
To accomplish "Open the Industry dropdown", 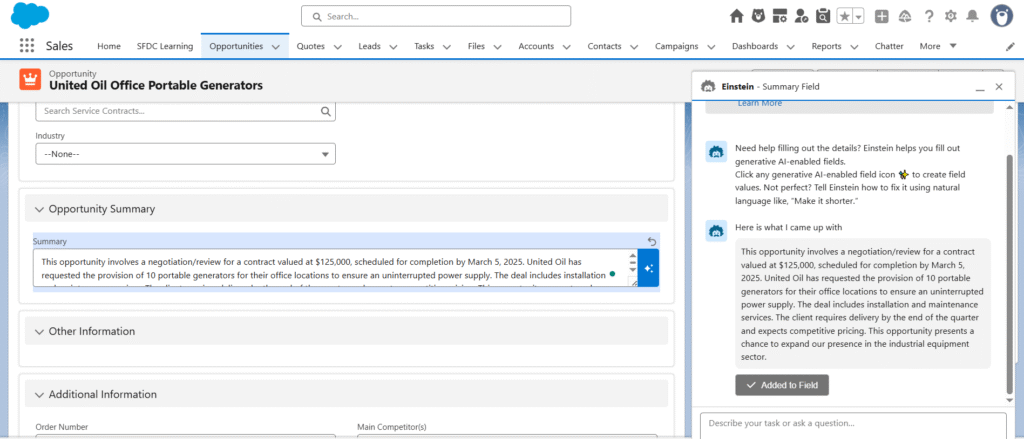I will click(185, 154).
